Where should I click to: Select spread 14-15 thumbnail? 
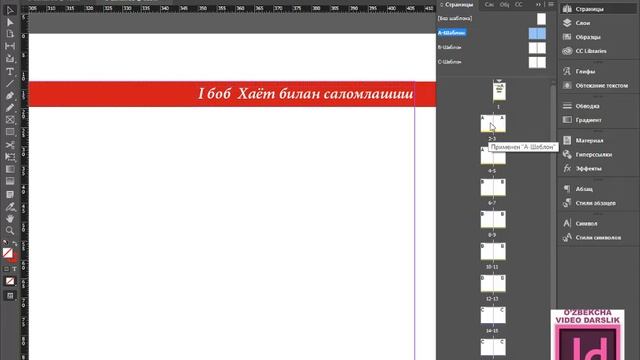coord(493,316)
